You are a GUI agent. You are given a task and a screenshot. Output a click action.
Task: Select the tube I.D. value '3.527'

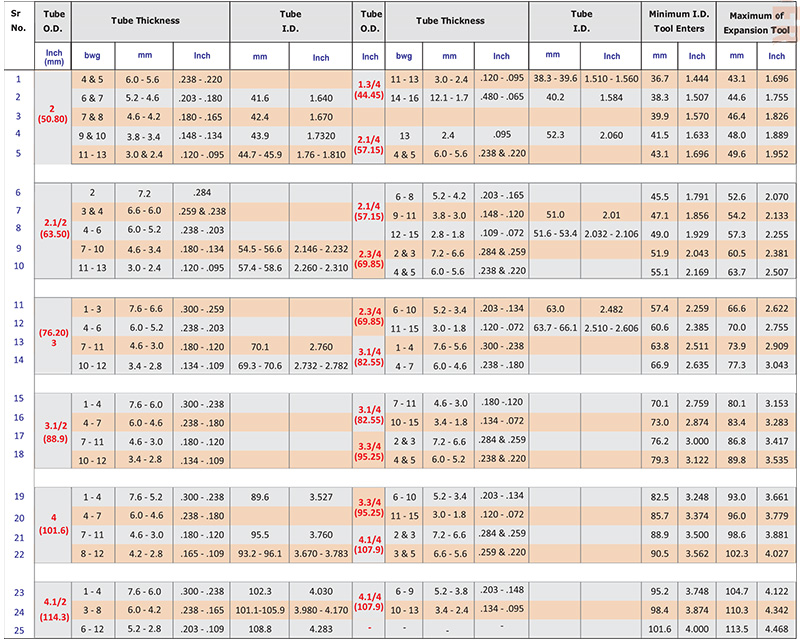tap(321, 497)
